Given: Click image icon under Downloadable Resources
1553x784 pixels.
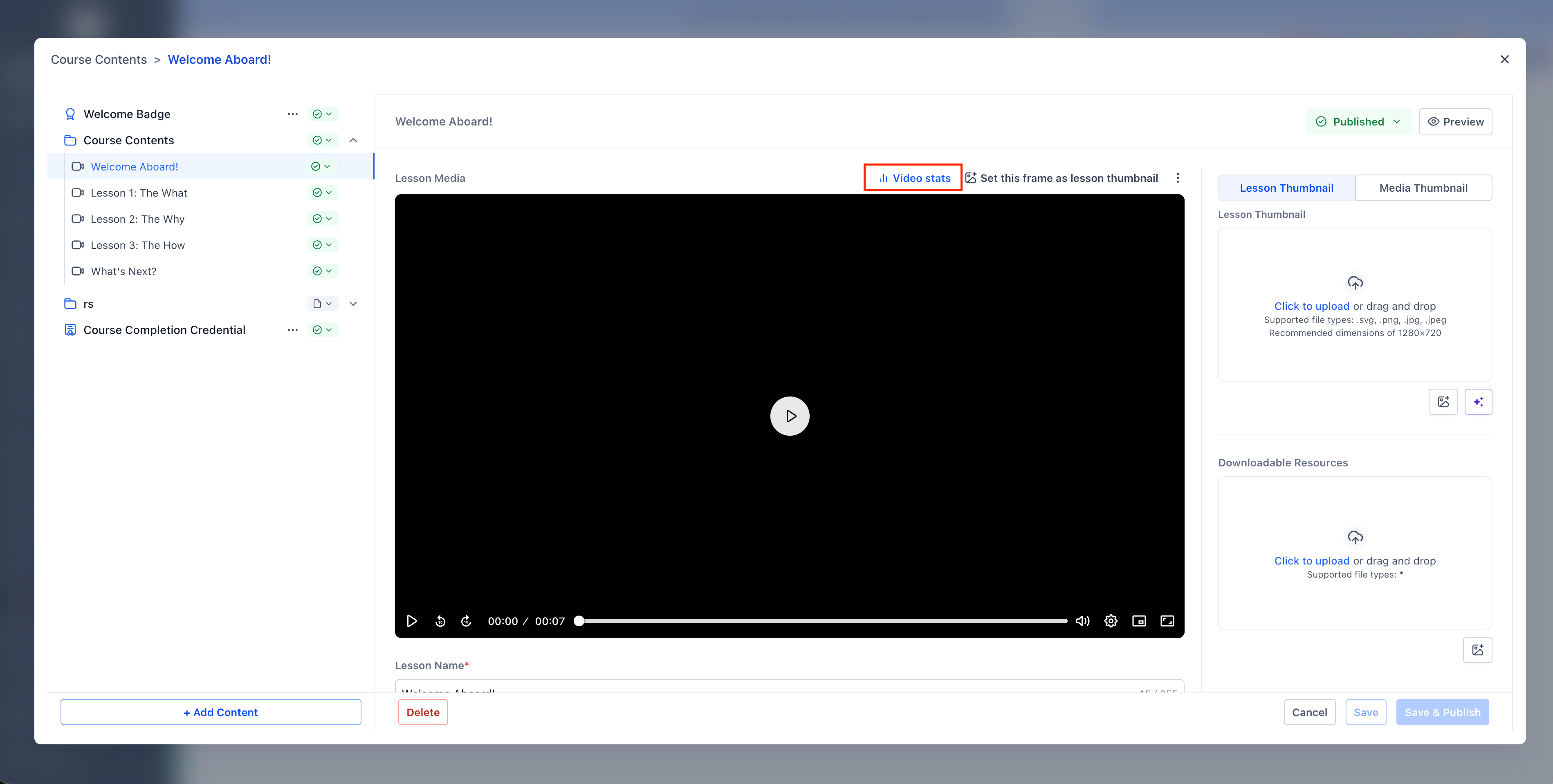Looking at the screenshot, I should [x=1477, y=650].
